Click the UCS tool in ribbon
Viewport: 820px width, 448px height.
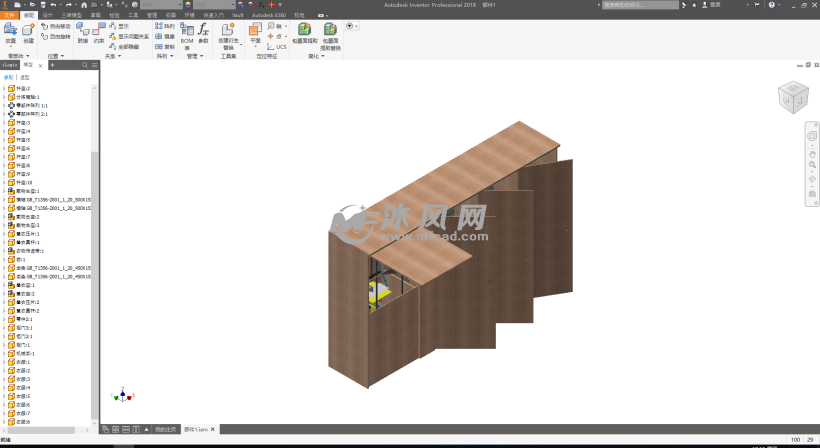pyautogui.click(x=278, y=46)
